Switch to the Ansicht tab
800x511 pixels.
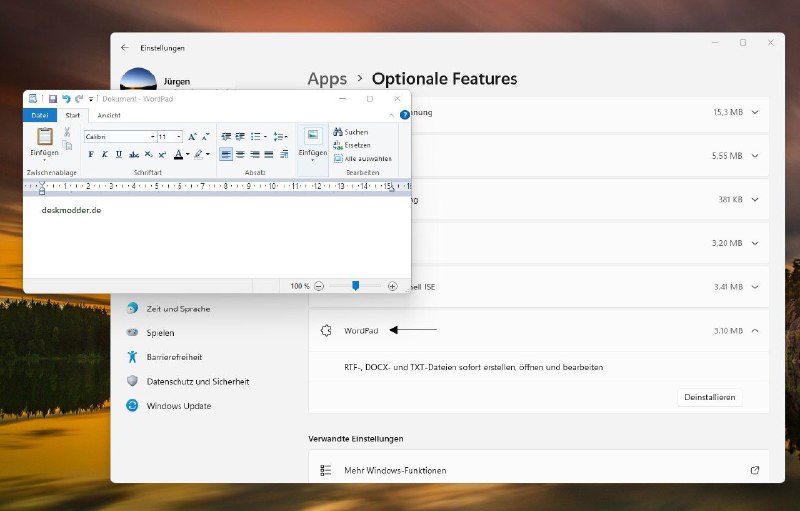109,115
